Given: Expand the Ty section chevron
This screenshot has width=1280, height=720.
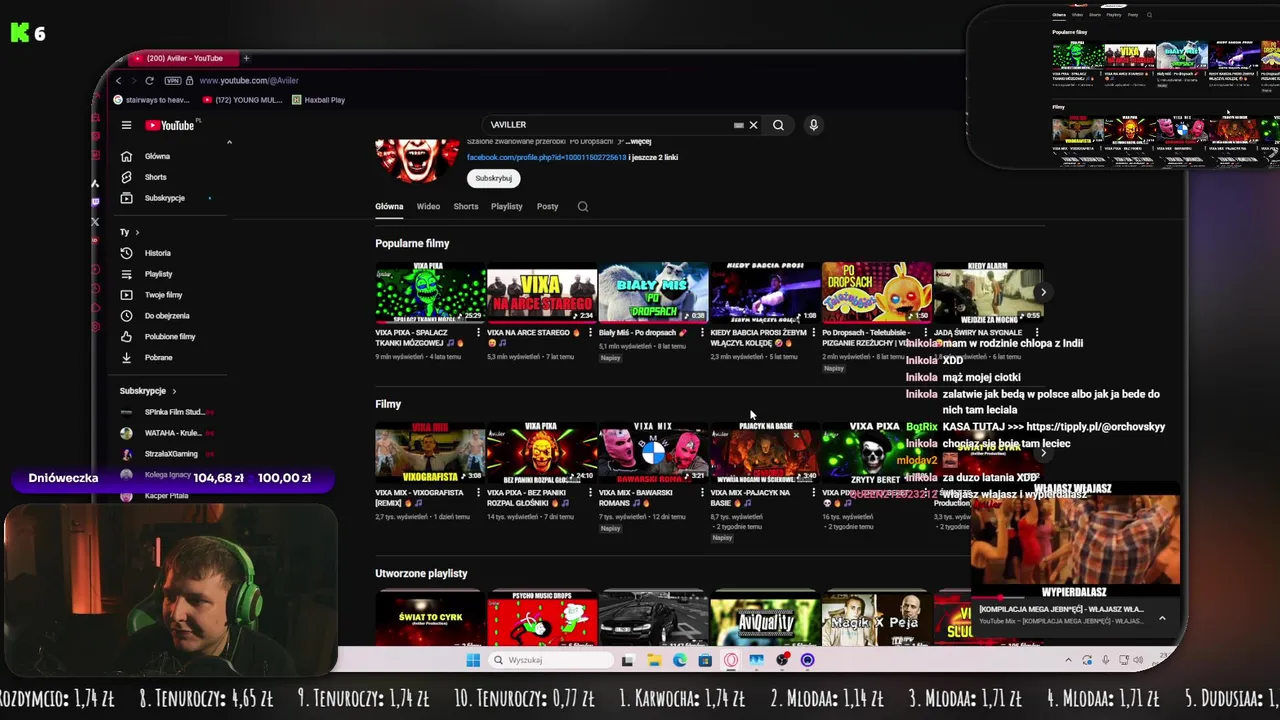Looking at the screenshot, I should click(x=137, y=232).
